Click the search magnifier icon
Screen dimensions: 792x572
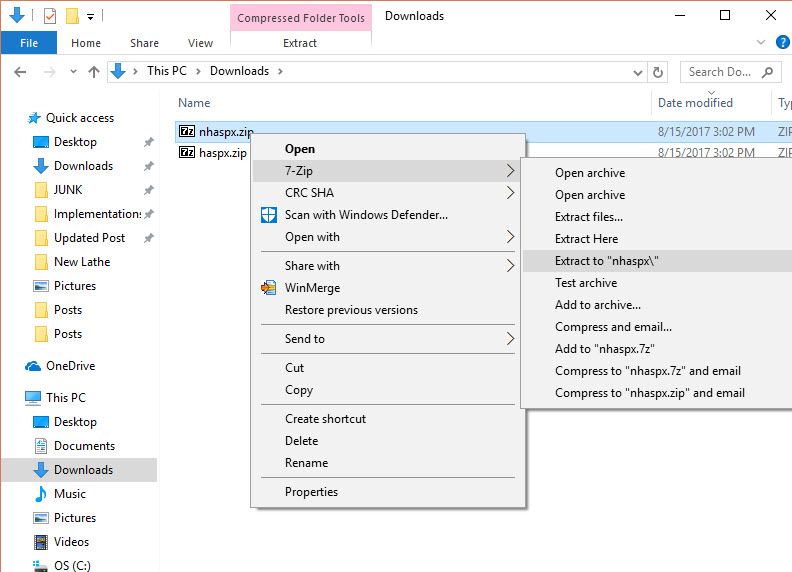tap(768, 72)
